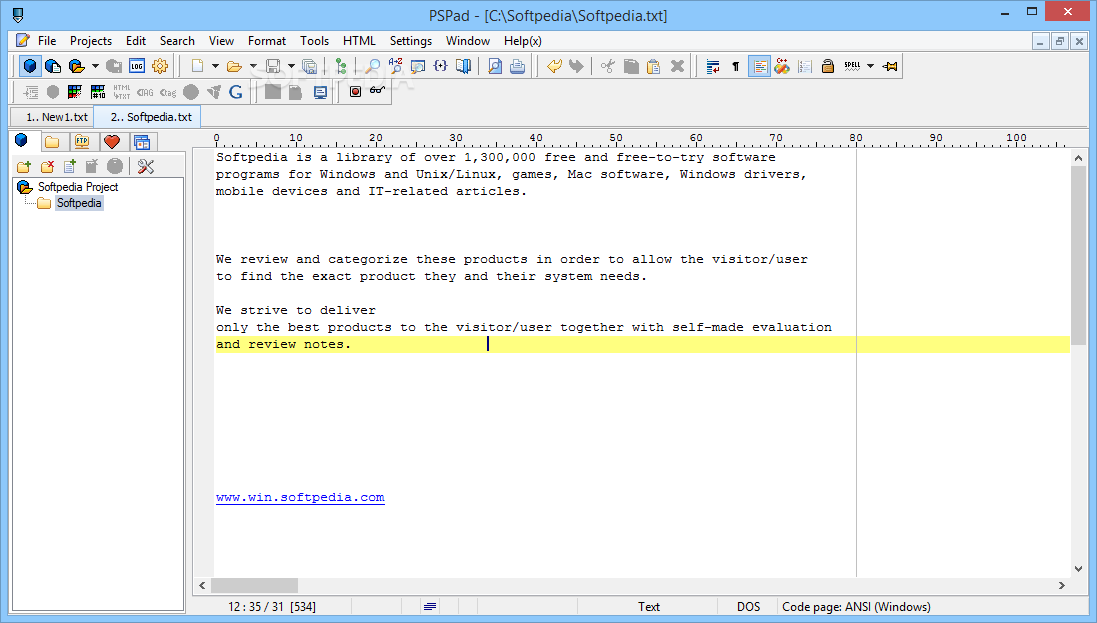Toggle the project panel cube icon in main toolbar
The width and height of the screenshot is (1097, 623).
[29, 66]
